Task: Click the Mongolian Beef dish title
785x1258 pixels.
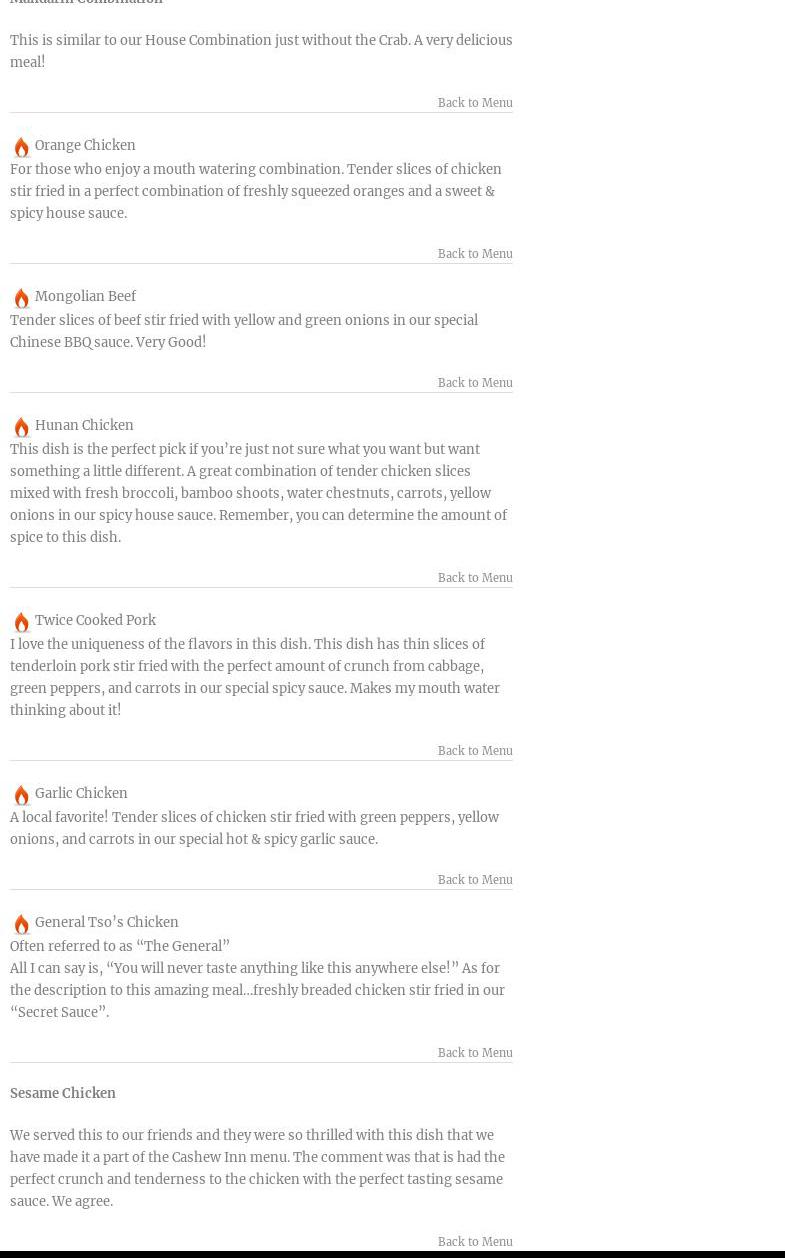Action: pos(85,297)
